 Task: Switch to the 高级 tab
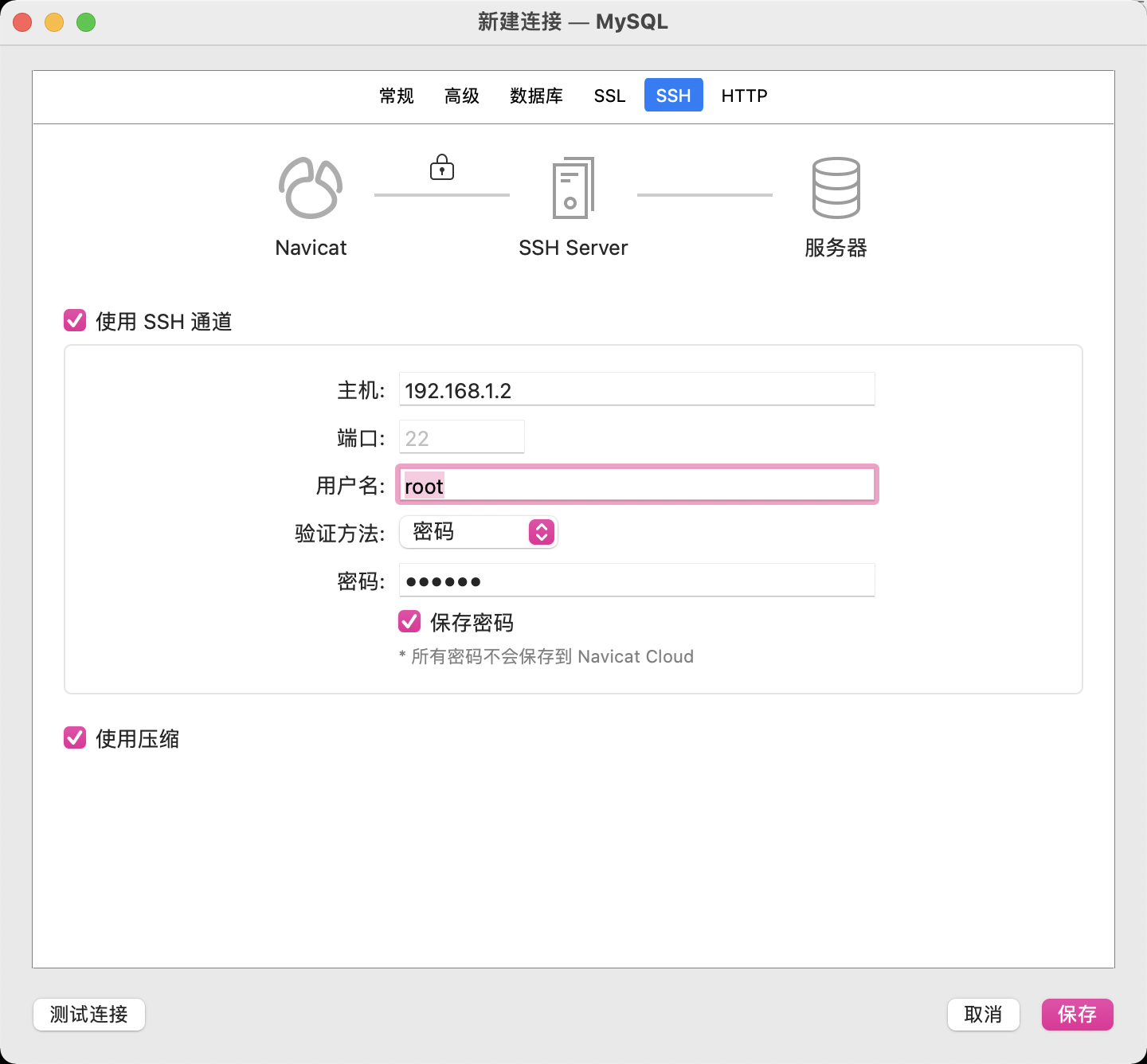tap(462, 96)
